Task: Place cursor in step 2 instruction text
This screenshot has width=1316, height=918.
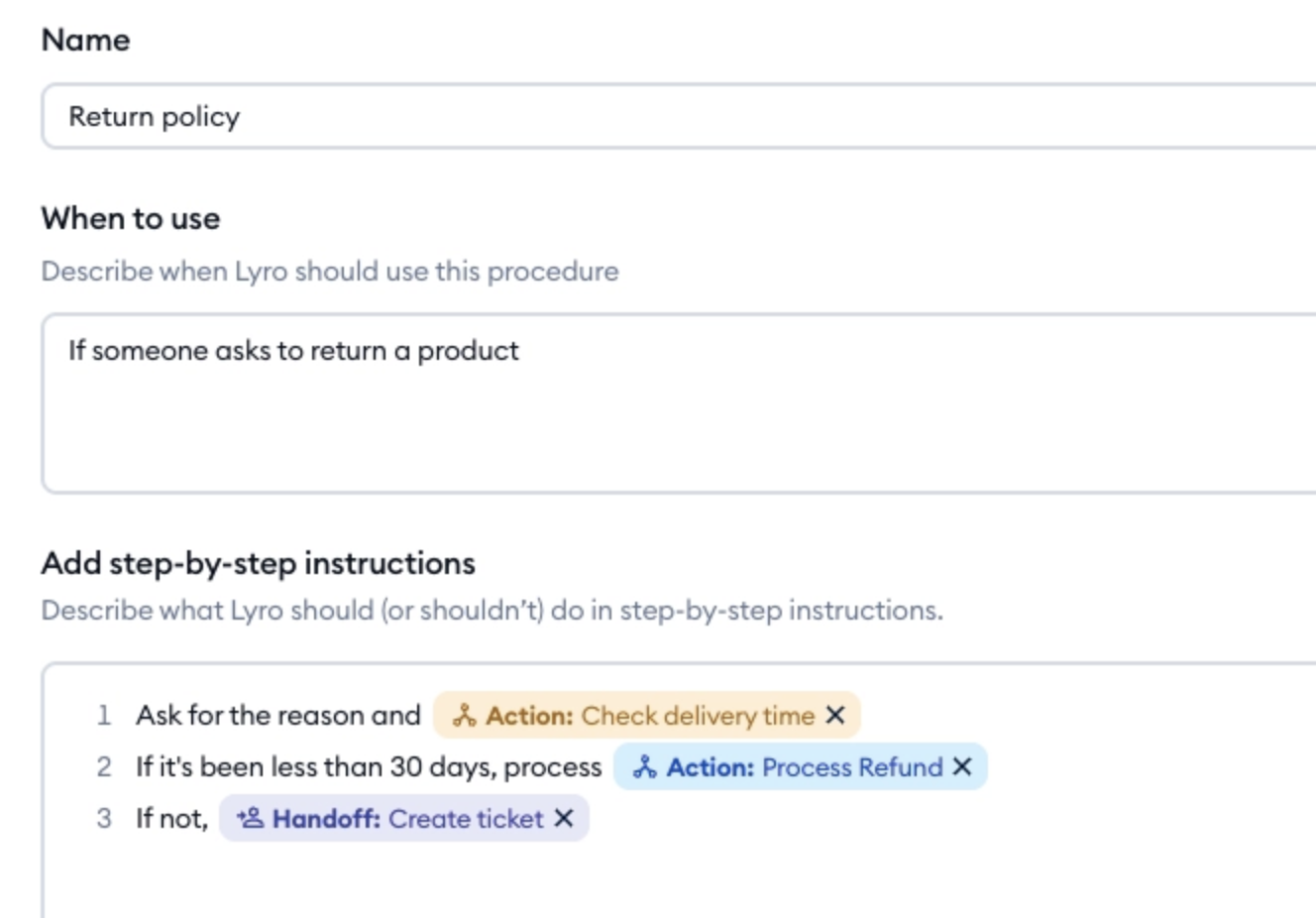Action: click(x=369, y=766)
